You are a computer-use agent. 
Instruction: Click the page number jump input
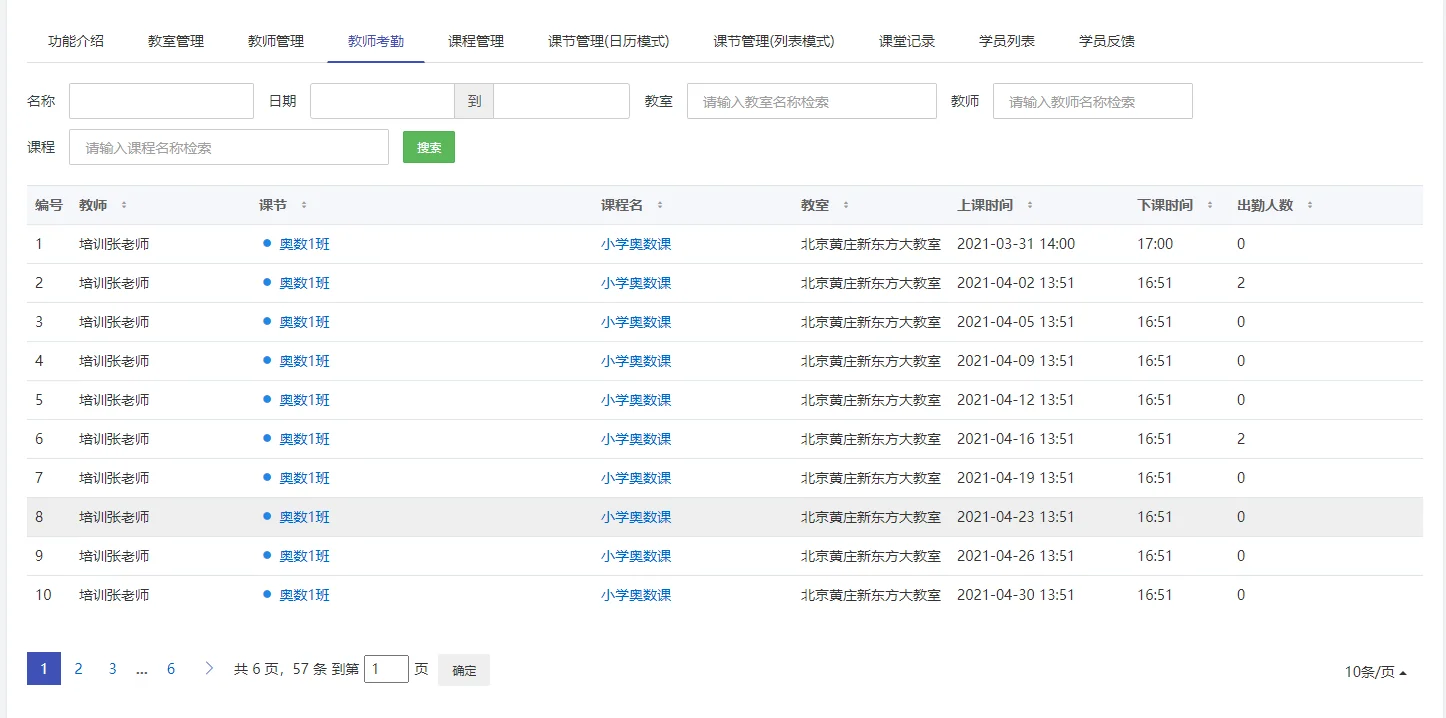point(386,669)
